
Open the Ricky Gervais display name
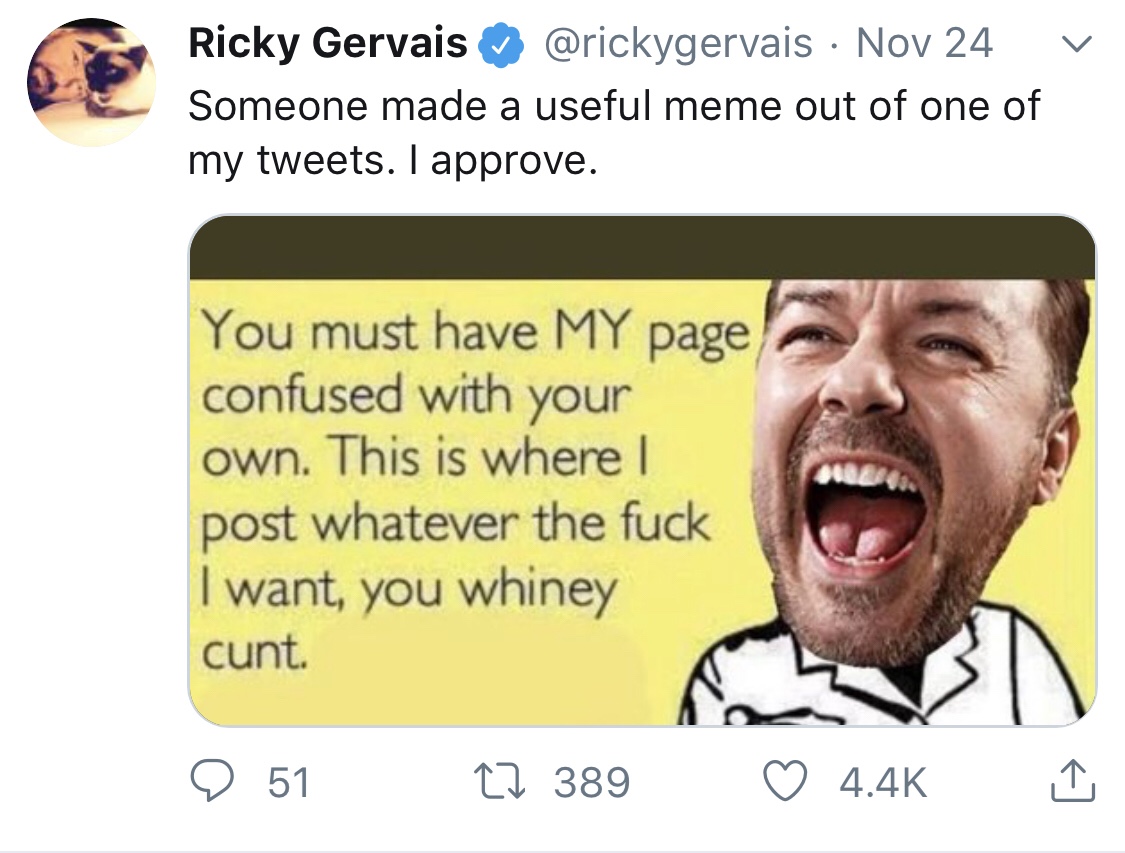pos(328,44)
